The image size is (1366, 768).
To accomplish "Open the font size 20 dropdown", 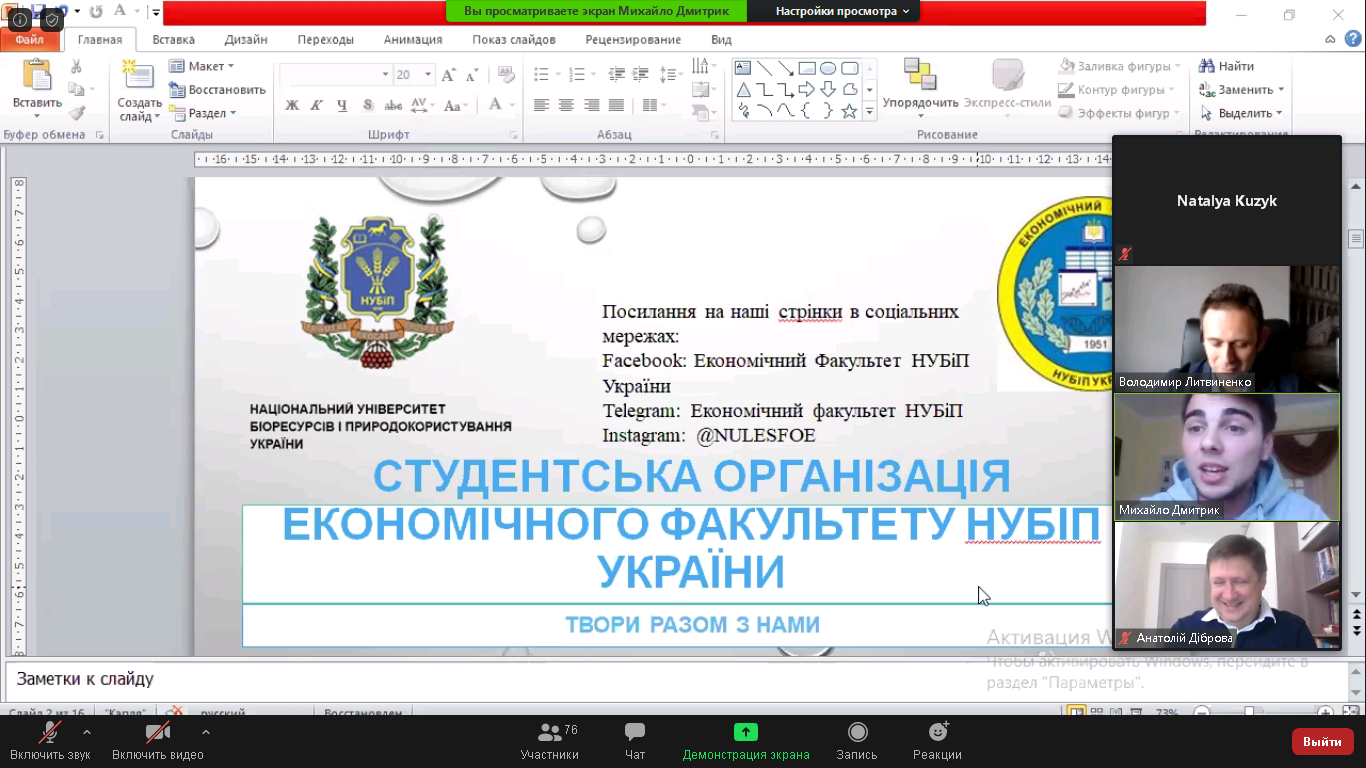I will pyautogui.click(x=428, y=75).
